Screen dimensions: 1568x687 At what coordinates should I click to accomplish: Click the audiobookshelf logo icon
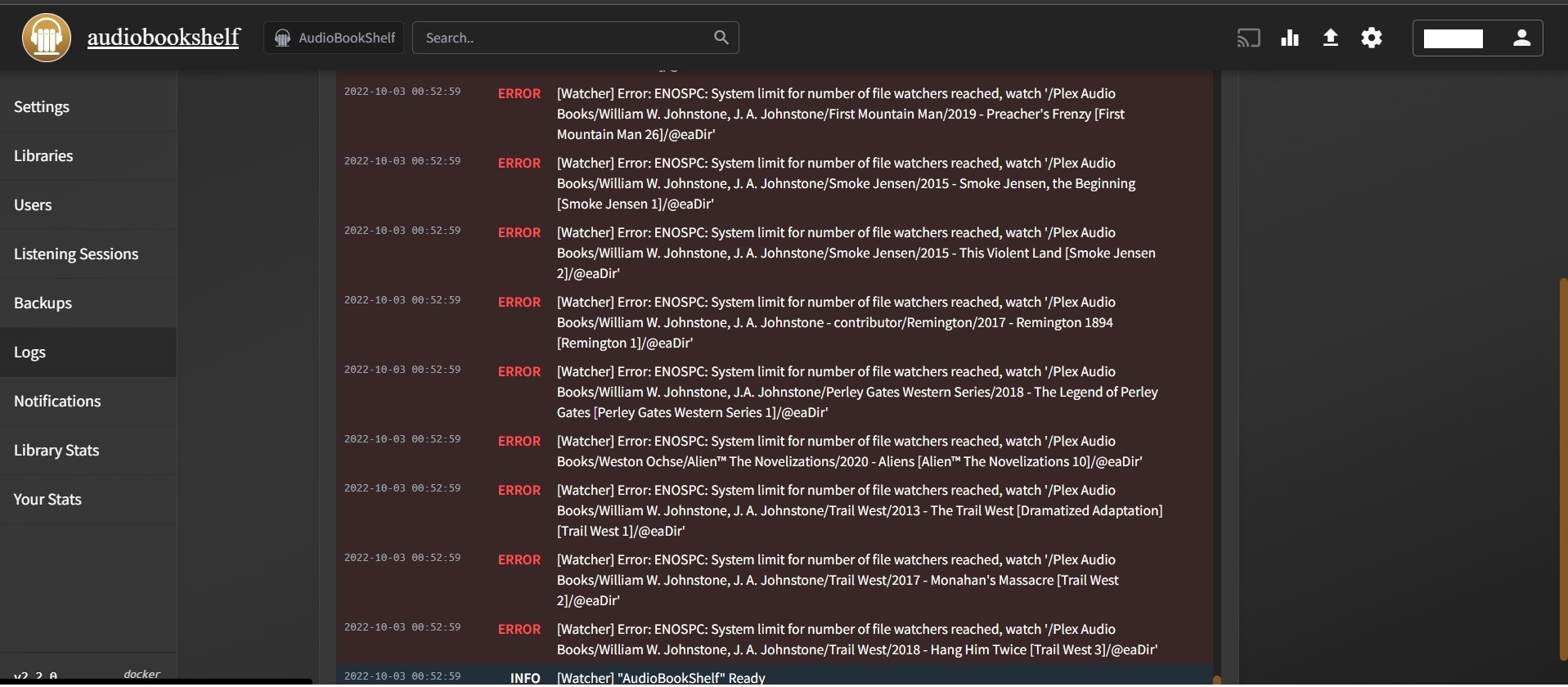47,38
